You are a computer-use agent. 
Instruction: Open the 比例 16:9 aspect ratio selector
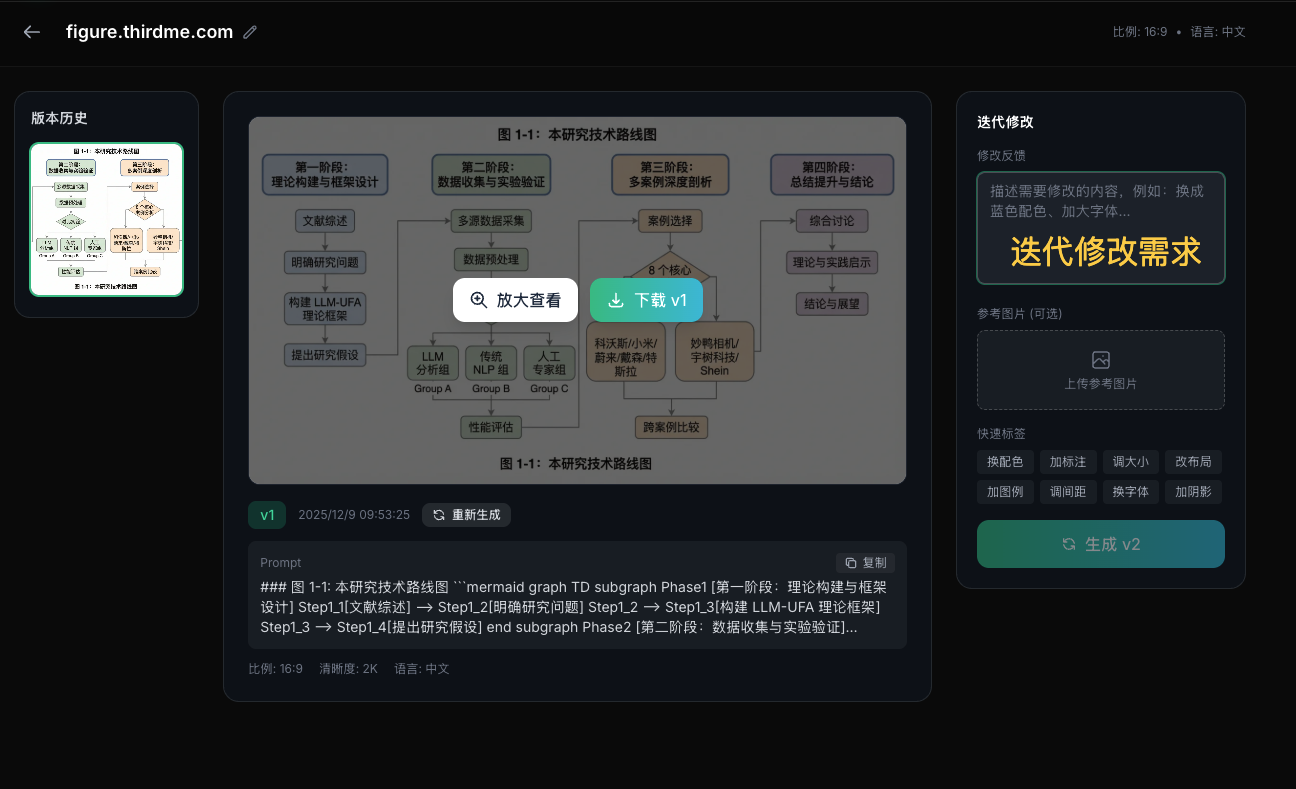tap(275, 668)
